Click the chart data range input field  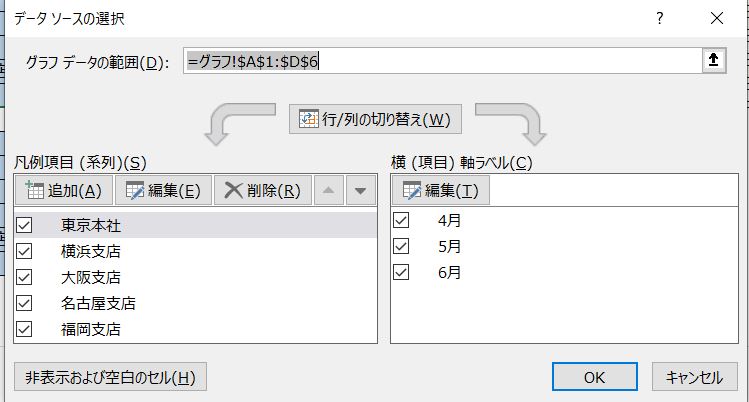click(x=440, y=61)
